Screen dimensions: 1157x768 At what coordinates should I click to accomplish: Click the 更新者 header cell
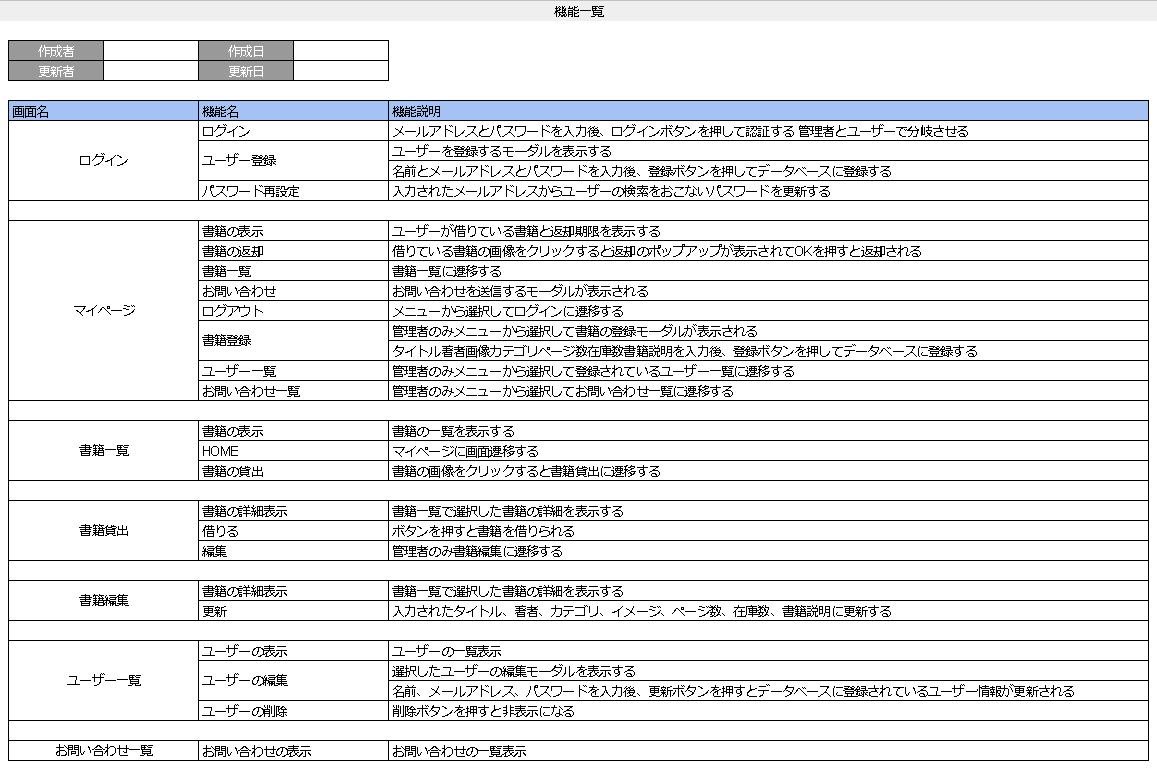(x=53, y=68)
